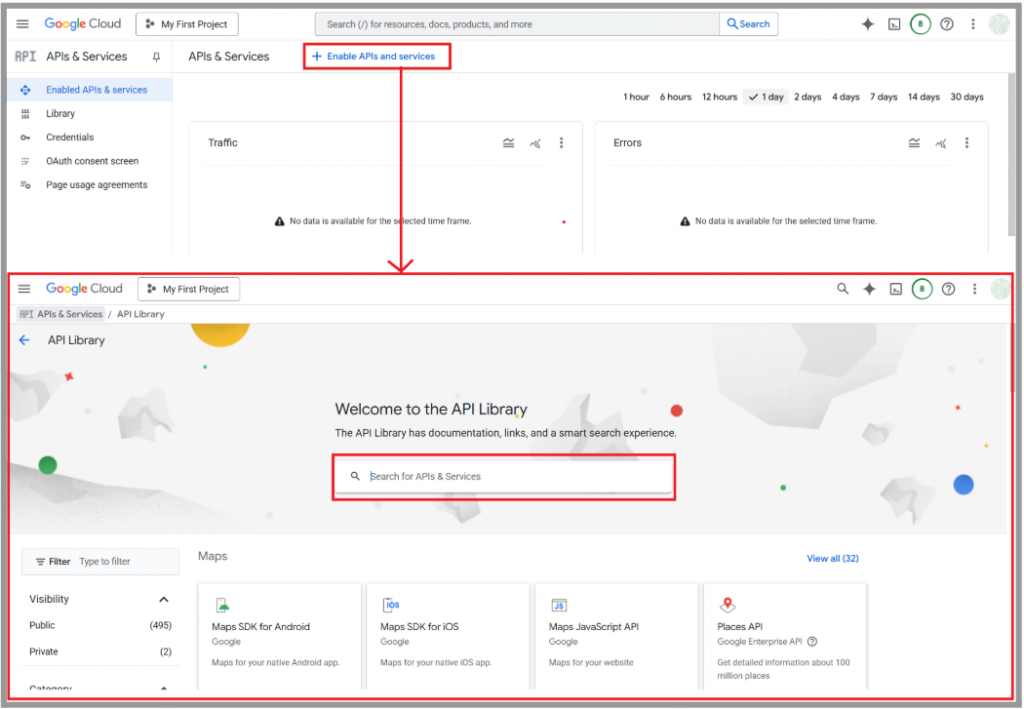
Task: Focus the resources and docs search field
Action: pyautogui.click(x=517, y=24)
